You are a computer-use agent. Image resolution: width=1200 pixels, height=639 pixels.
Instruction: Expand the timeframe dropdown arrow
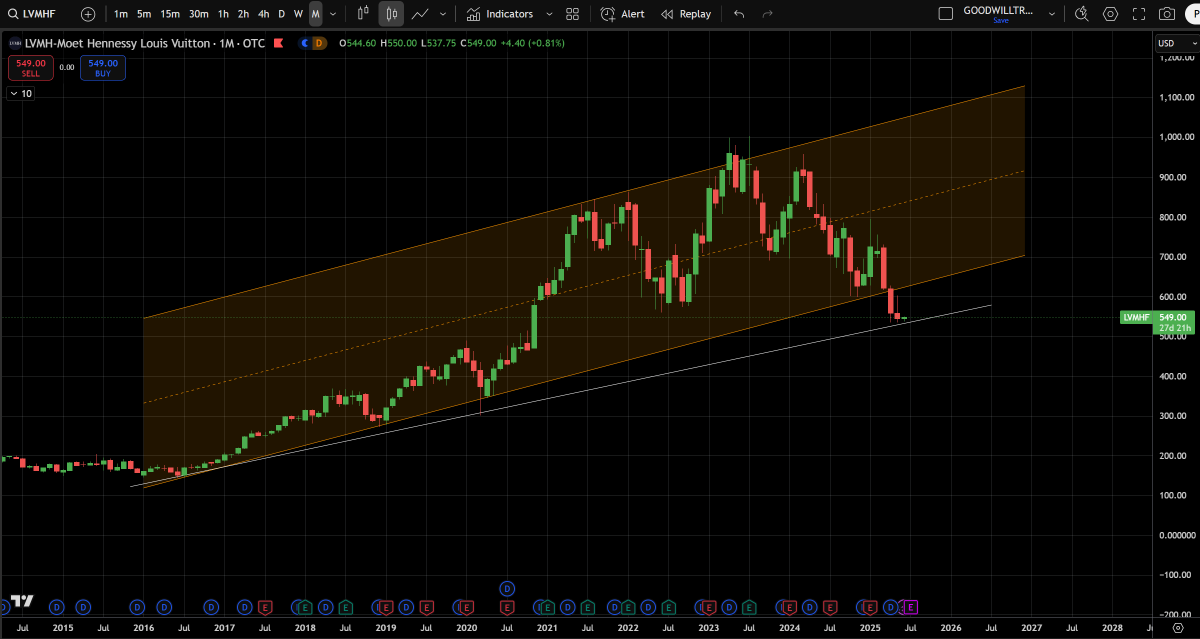pyautogui.click(x=333, y=14)
